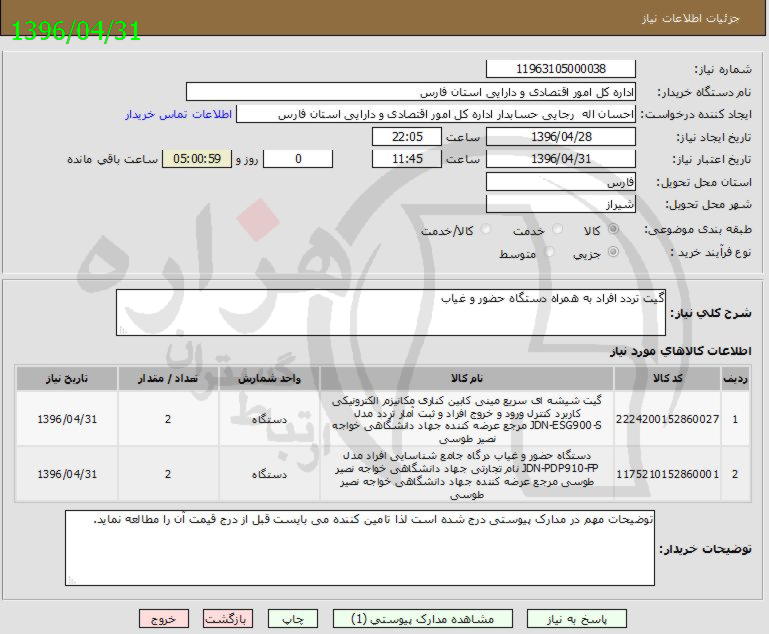Open مشاهده مدارک پیوستی (1) button
The width and height of the screenshot is (769, 634).
(x=423, y=619)
